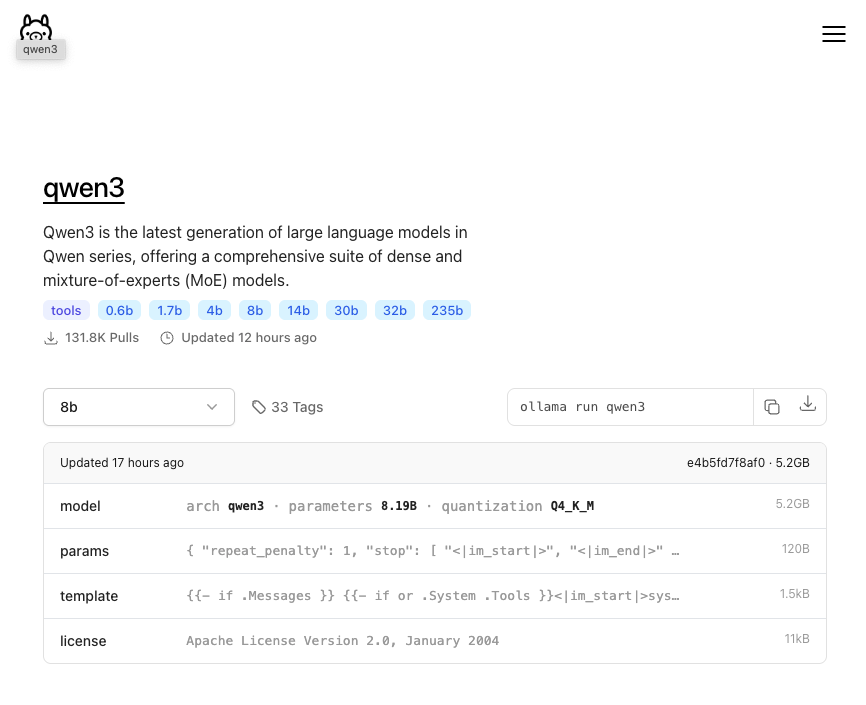Screen dimensions: 866x705
Task: Open the license file row
Action: click(435, 641)
